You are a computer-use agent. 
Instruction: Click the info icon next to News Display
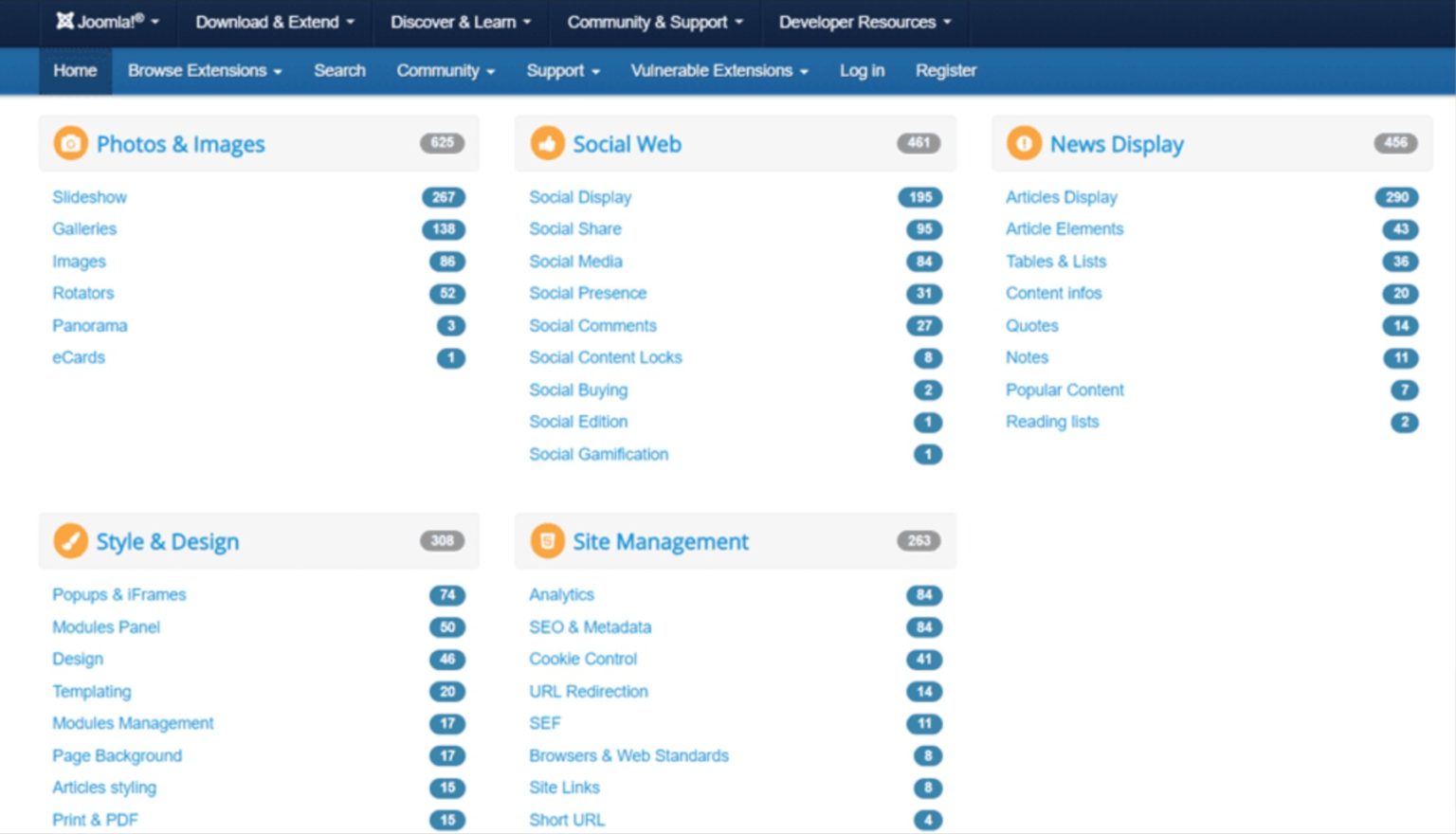[1024, 143]
